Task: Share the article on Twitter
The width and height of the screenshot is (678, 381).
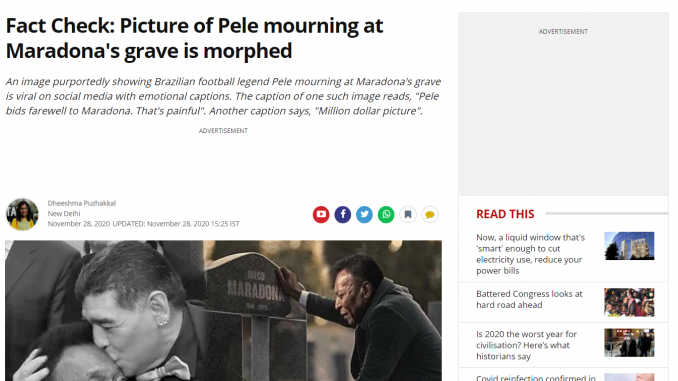Action: coord(364,215)
